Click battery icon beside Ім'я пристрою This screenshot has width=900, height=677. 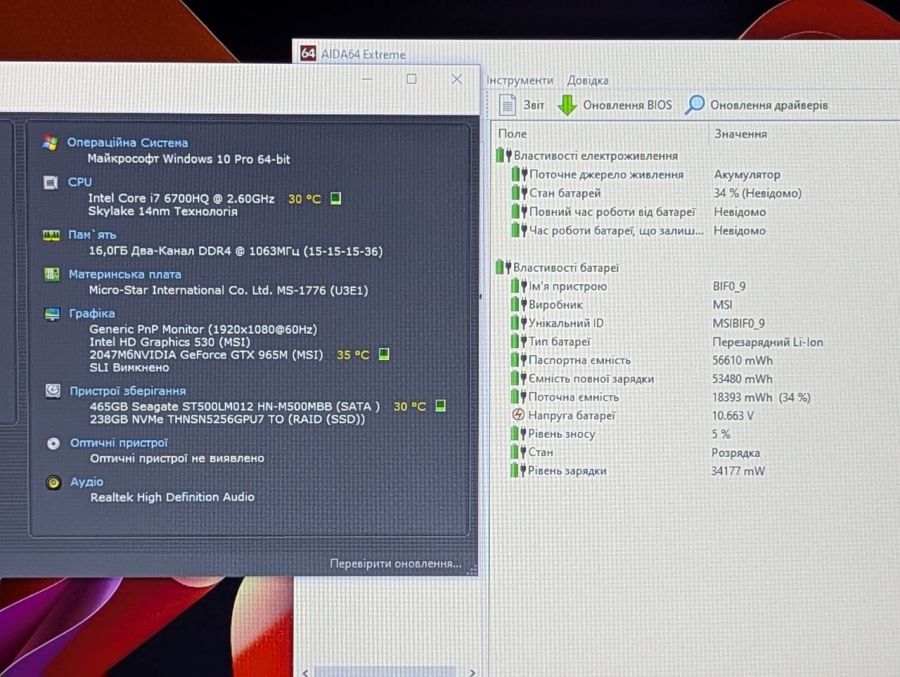pos(518,286)
